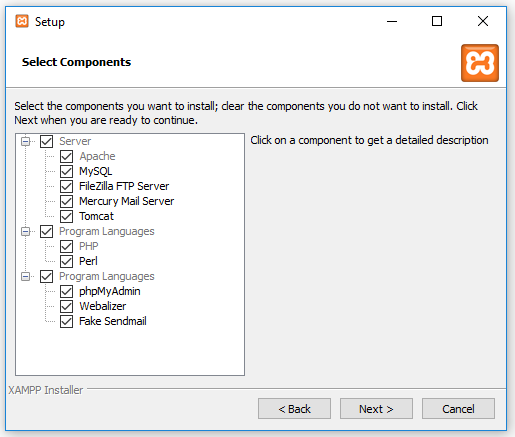
Task: Deselect the Webalizer checkbox
Action: [x=66, y=306]
